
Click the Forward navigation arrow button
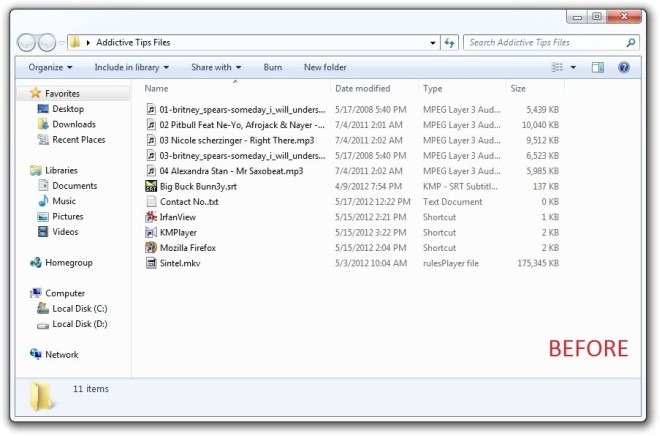click(x=47, y=43)
